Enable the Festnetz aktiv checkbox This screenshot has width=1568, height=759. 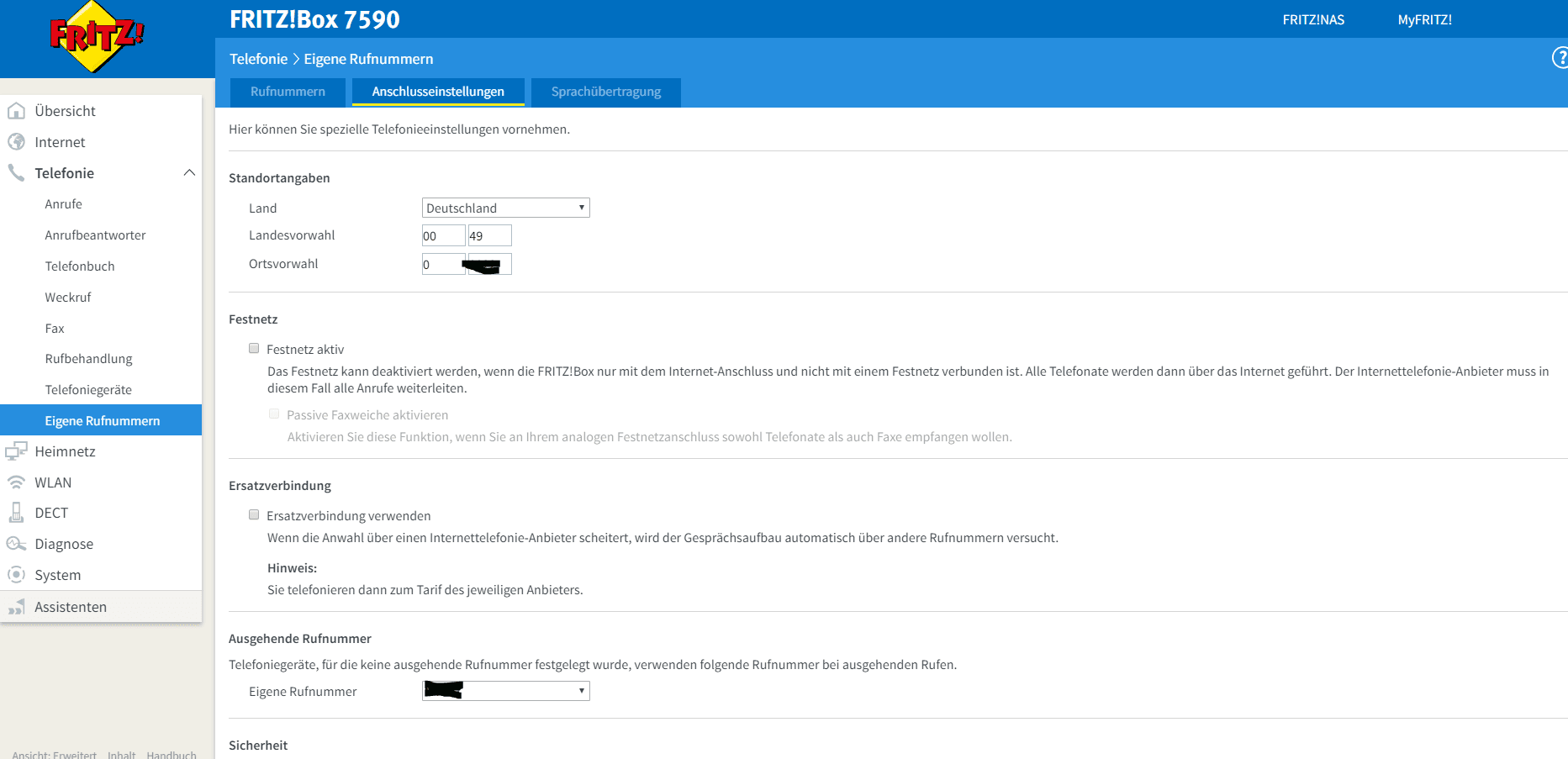[x=254, y=348]
